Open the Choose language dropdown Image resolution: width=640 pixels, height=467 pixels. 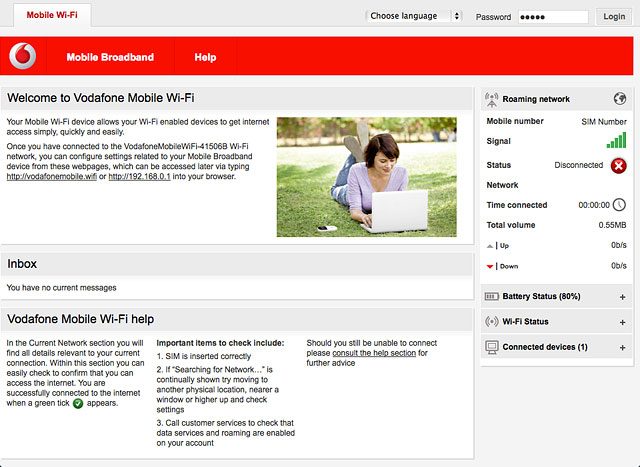coord(414,16)
